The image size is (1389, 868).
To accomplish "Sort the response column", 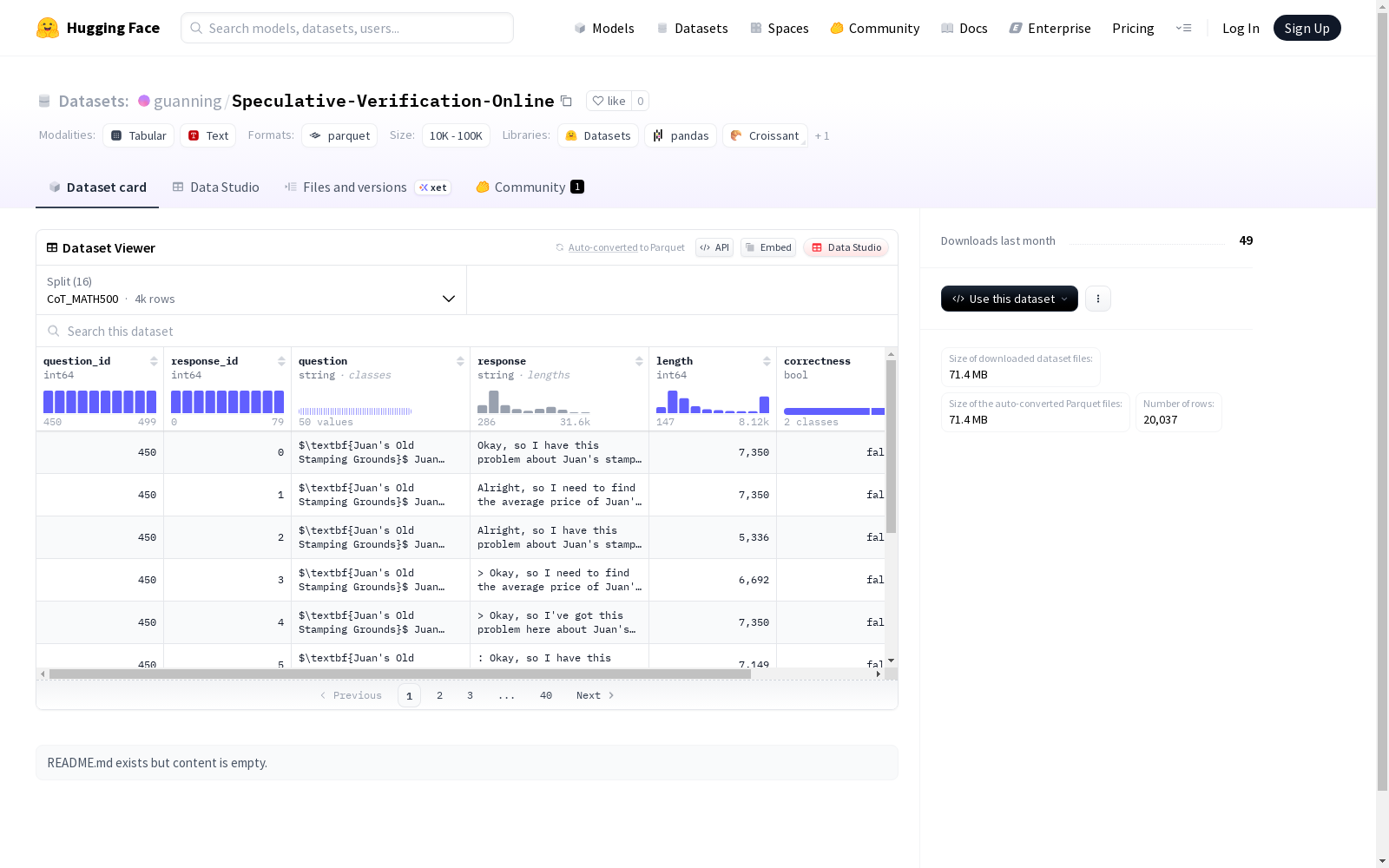I will 639,361.
